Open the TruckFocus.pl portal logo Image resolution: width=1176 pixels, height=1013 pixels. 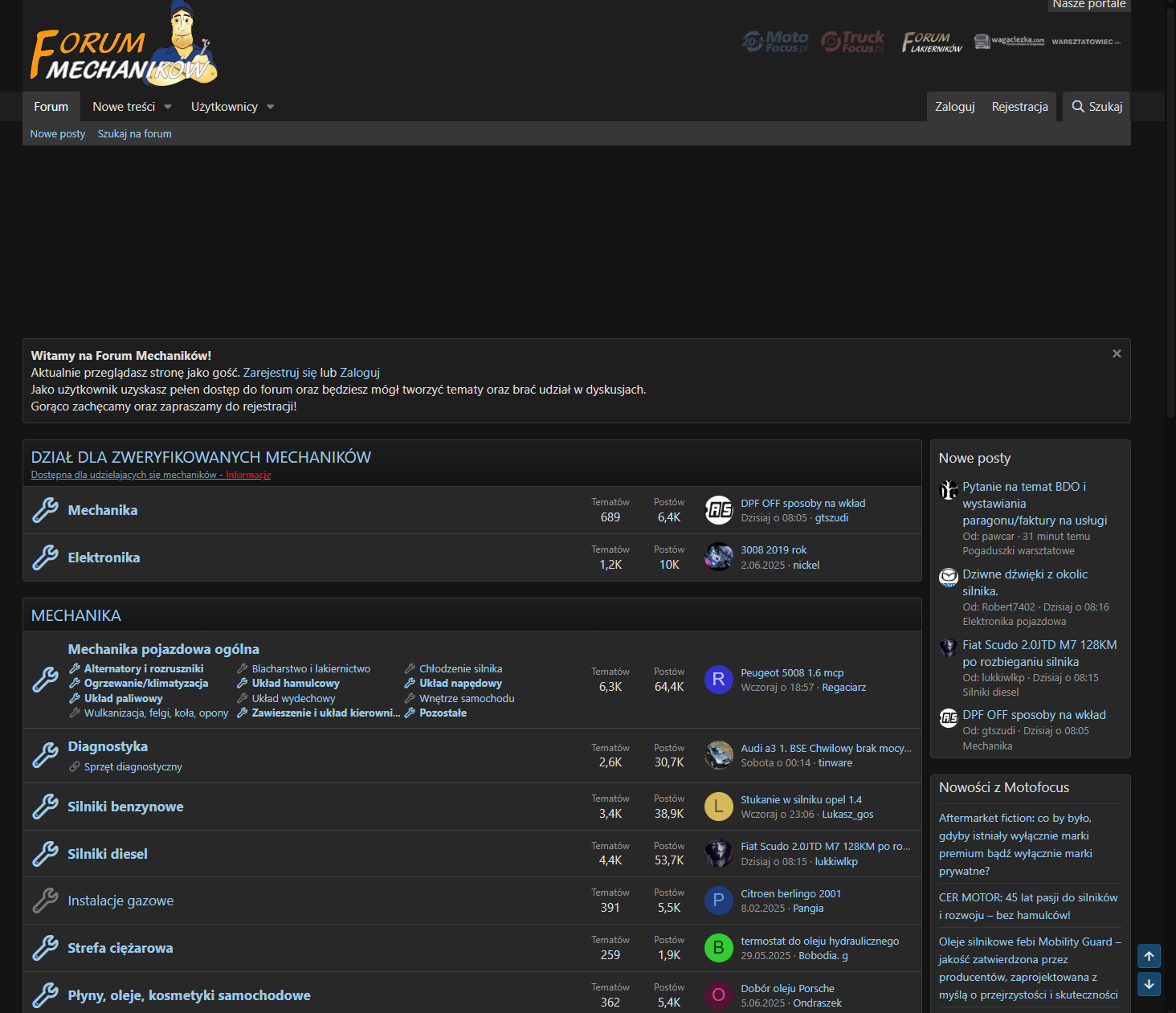852,41
